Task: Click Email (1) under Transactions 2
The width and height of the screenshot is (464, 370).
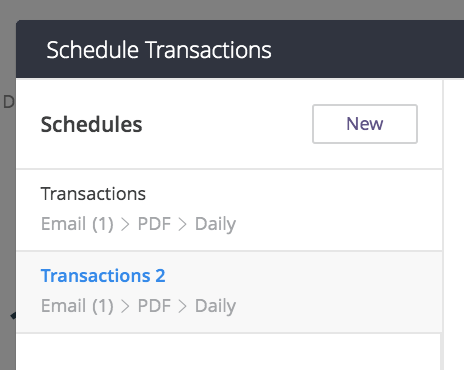Action: tap(77, 306)
